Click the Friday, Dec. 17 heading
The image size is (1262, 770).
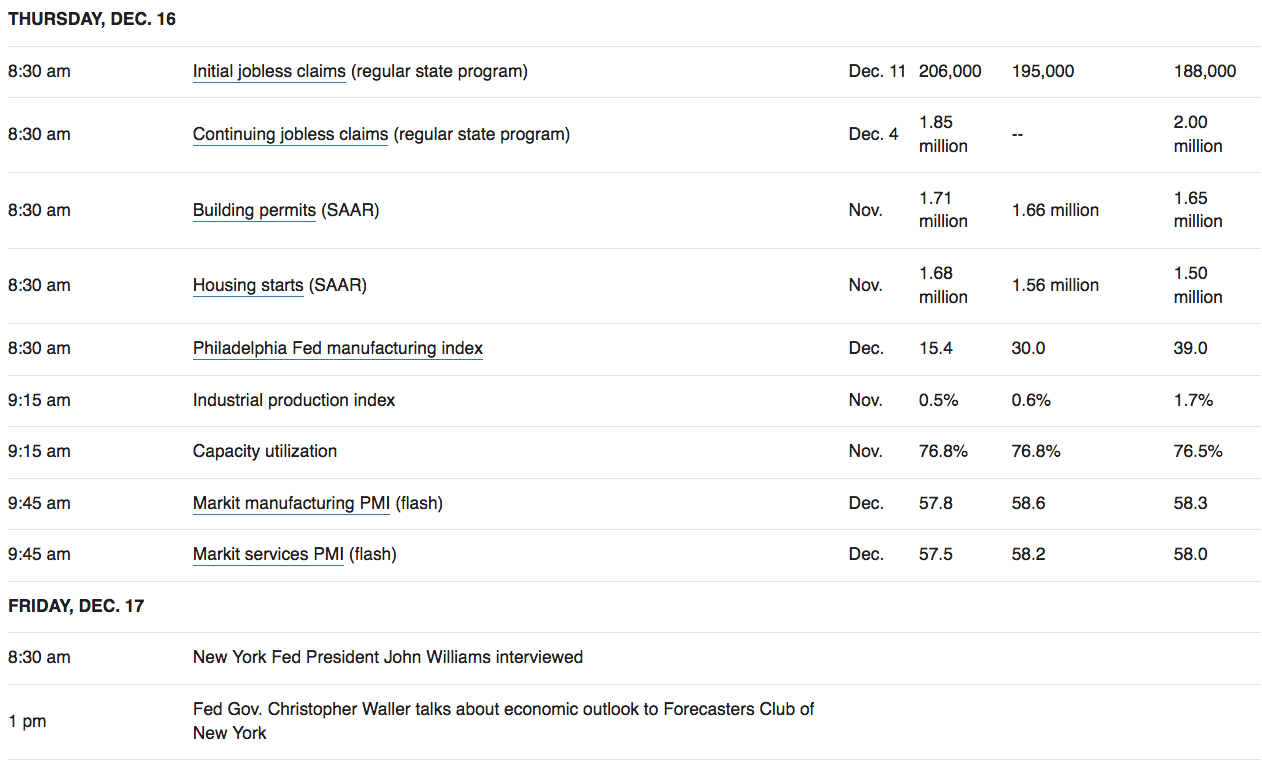click(76, 606)
